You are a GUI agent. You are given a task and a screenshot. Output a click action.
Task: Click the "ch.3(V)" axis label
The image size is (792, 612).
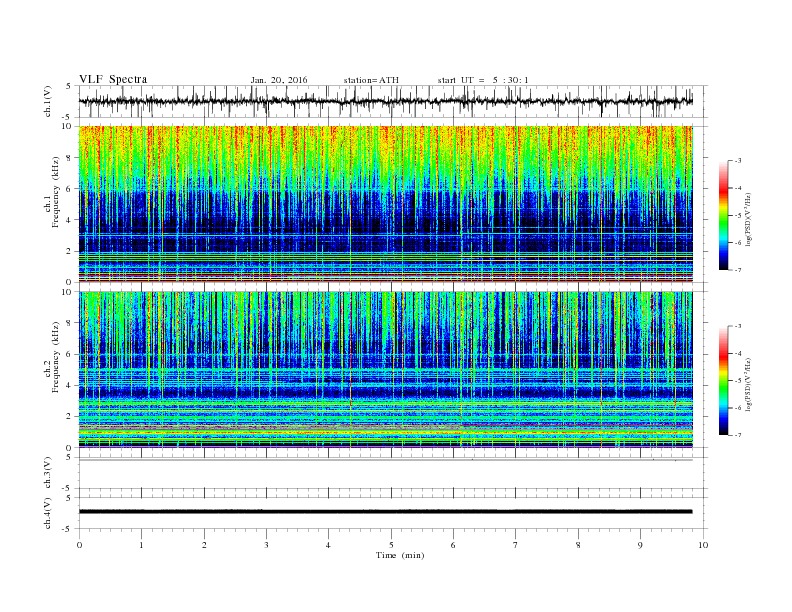coord(48,472)
